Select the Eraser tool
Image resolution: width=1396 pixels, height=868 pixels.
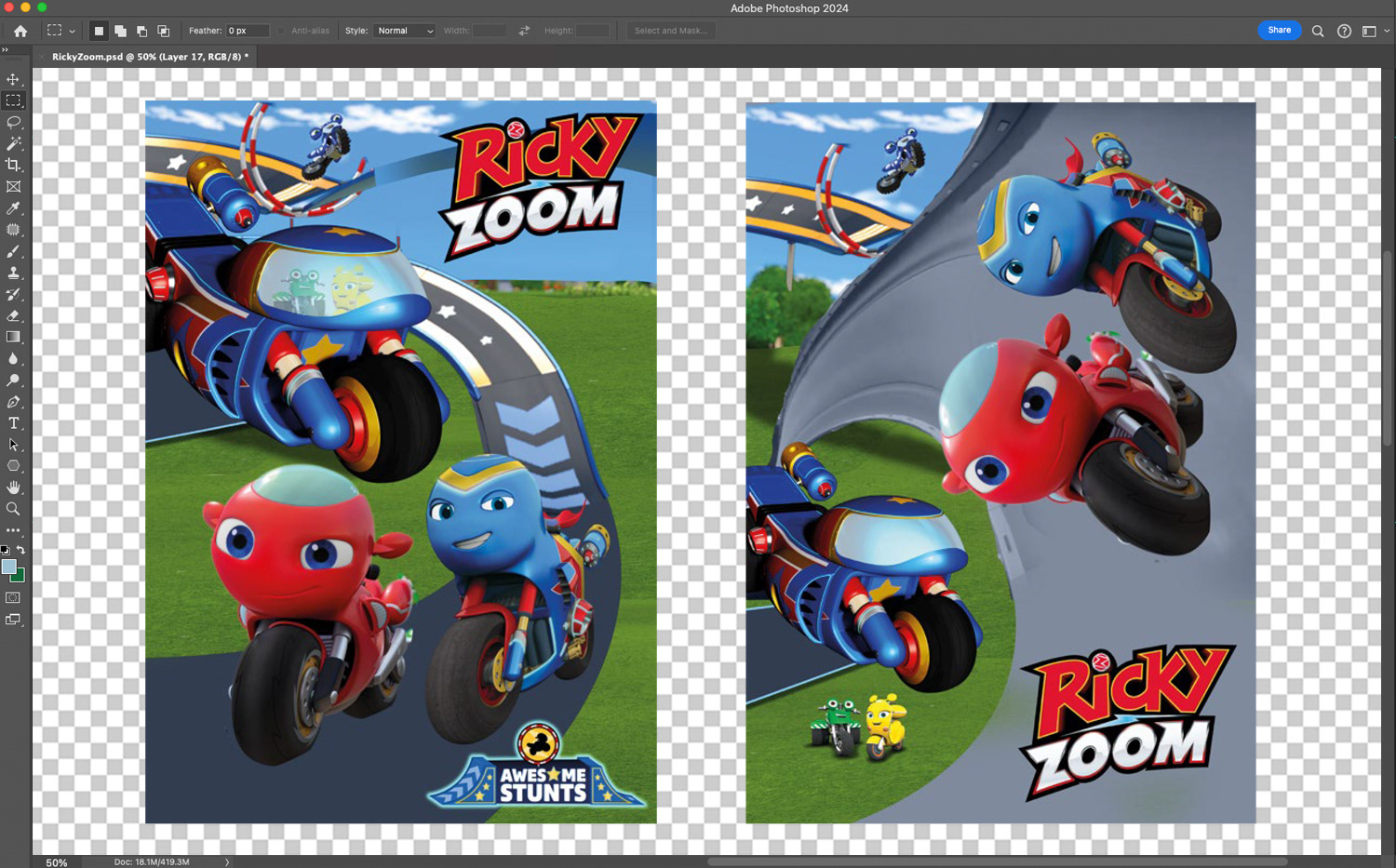(13, 315)
